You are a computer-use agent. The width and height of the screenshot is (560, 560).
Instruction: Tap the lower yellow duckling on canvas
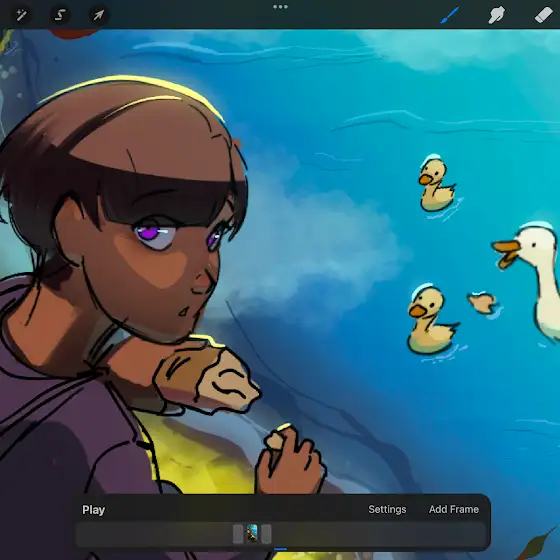click(430, 320)
